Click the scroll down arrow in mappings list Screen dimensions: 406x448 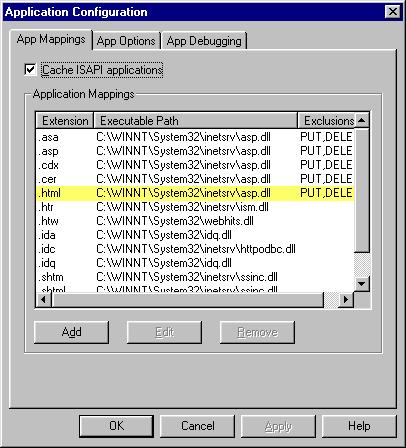(362, 284)
